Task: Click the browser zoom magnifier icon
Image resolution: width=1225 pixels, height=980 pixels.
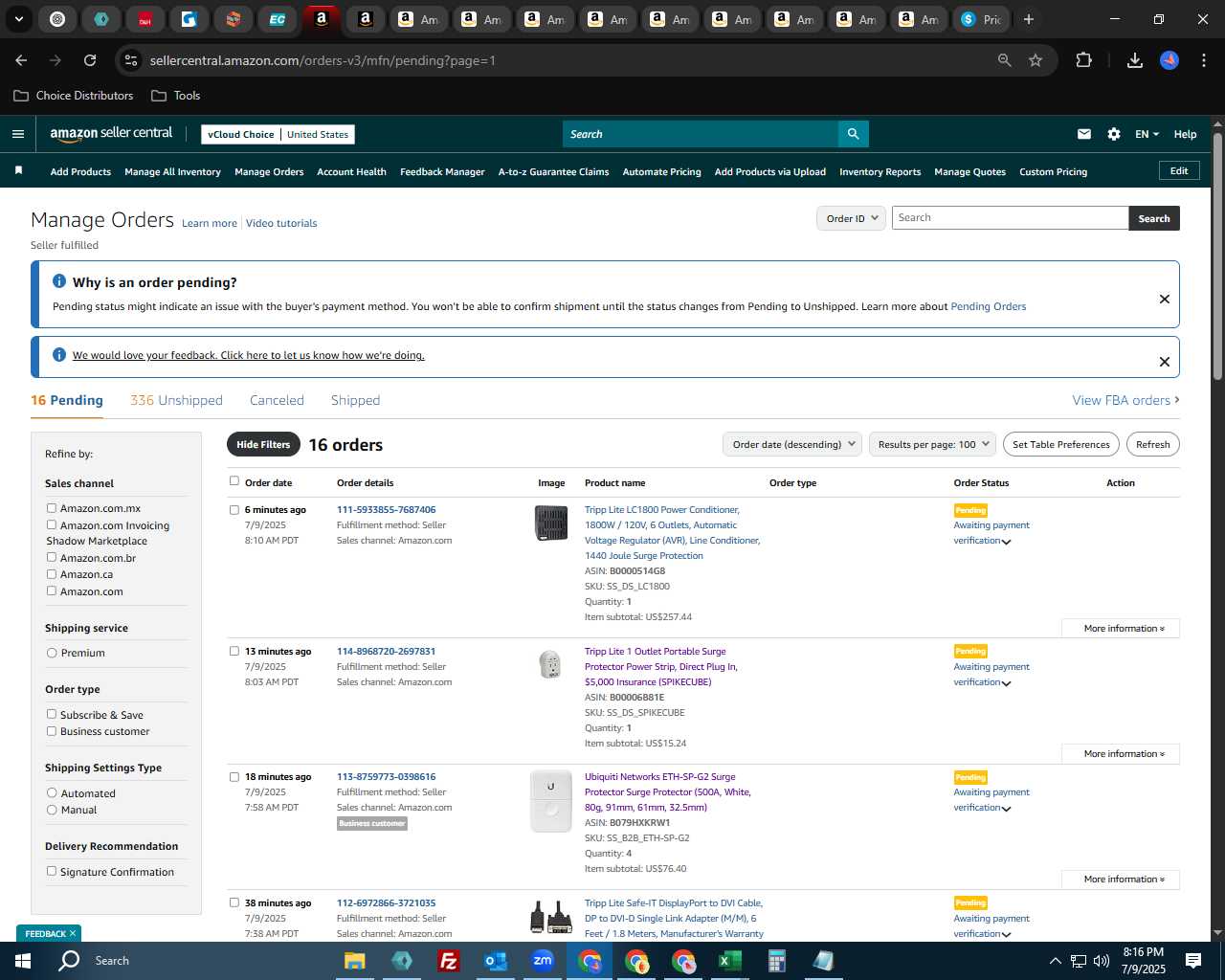Action: tap(1004, 60)
